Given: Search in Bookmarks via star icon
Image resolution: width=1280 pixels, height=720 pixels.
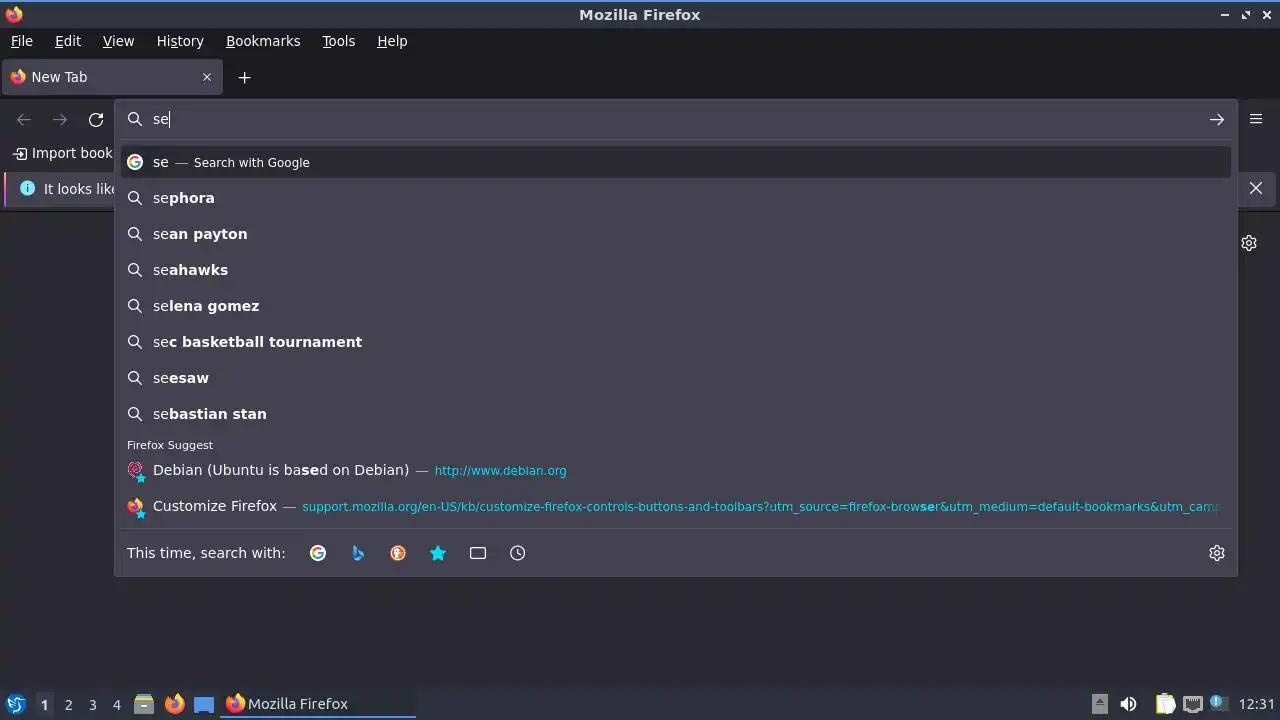Looking at the screenshot, I should coord(438,553).
